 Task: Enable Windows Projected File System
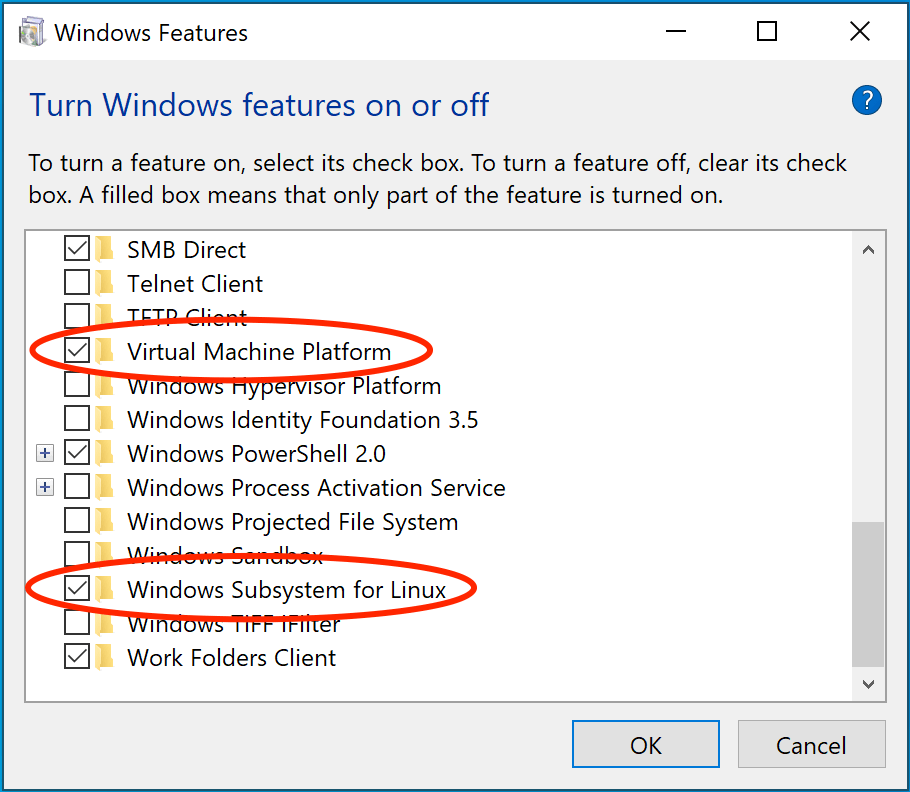tap(77, 521)
